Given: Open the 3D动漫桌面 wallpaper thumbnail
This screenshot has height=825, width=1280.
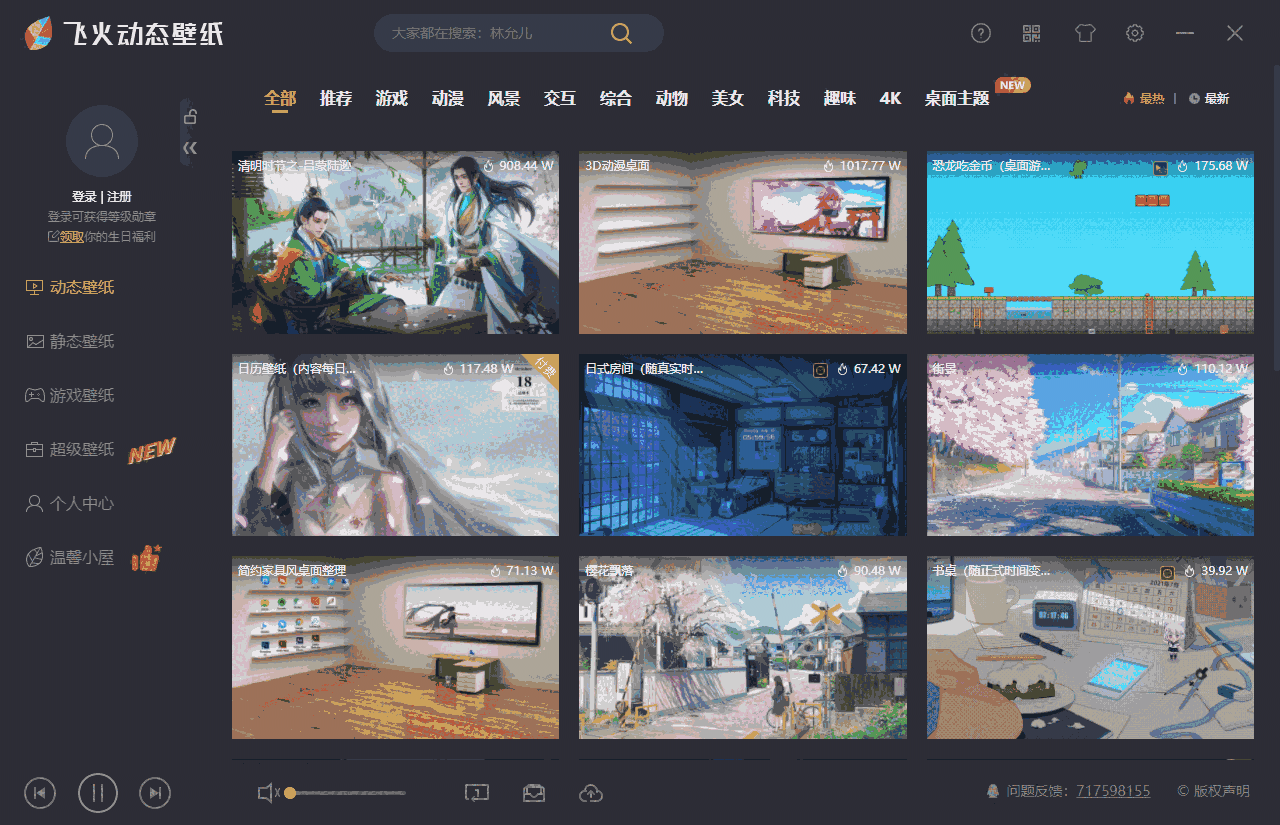Looking at the screenshot, I should click(x=743, y=243).
